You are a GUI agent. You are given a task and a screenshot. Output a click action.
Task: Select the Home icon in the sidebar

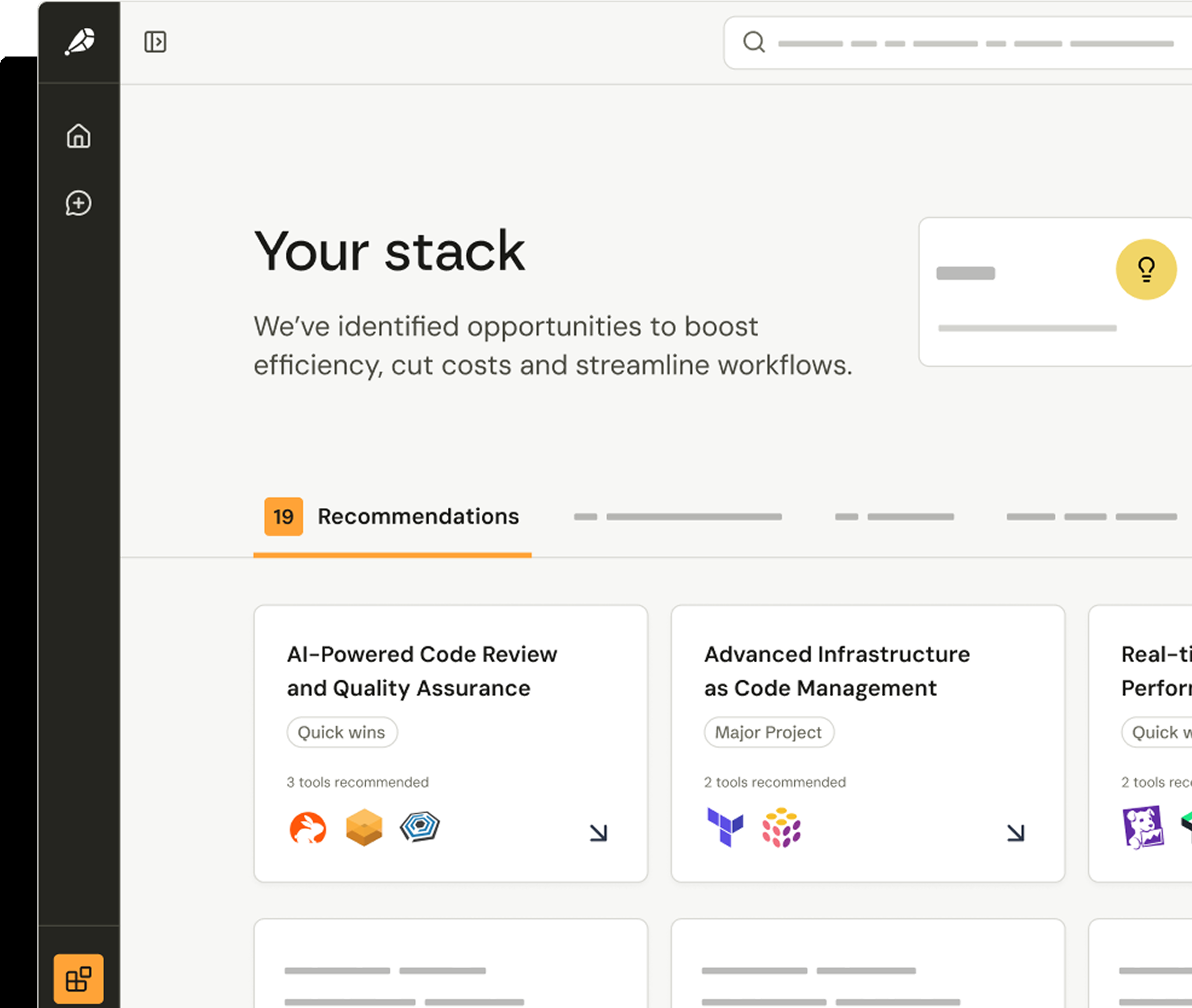point(79,137)
